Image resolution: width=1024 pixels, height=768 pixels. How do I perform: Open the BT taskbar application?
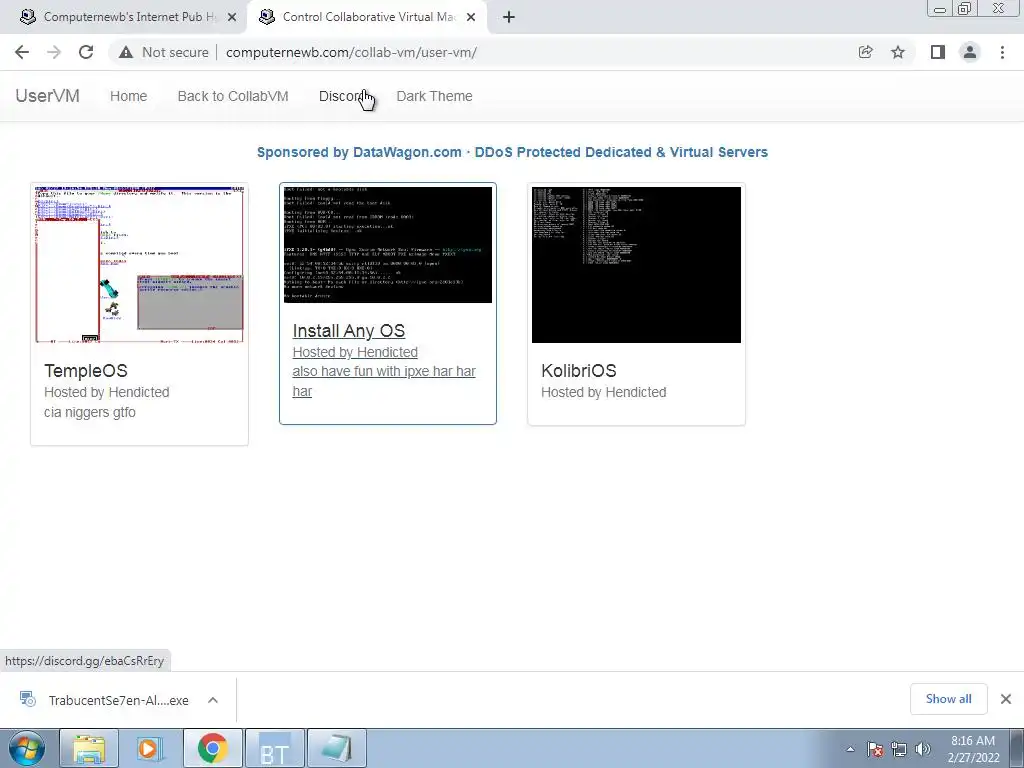tap(275, 748)
